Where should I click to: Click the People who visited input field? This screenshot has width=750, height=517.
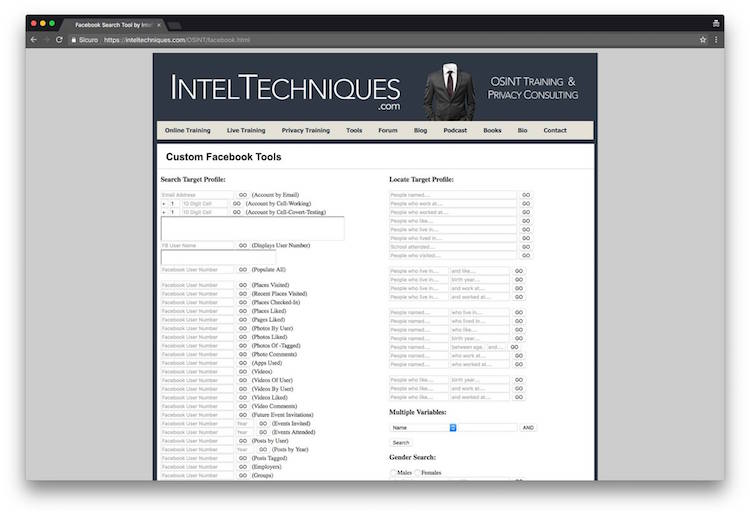click(453, 255)
